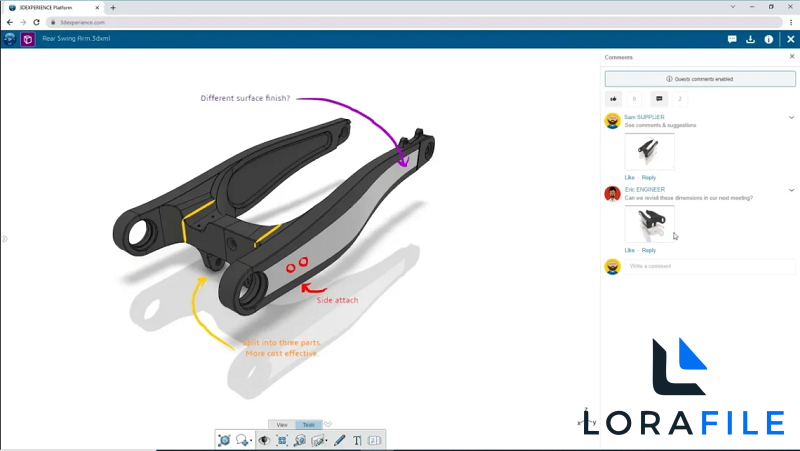The image size is (800, 451).
Task: Open a new browser tab
Action: pos(113,8)
